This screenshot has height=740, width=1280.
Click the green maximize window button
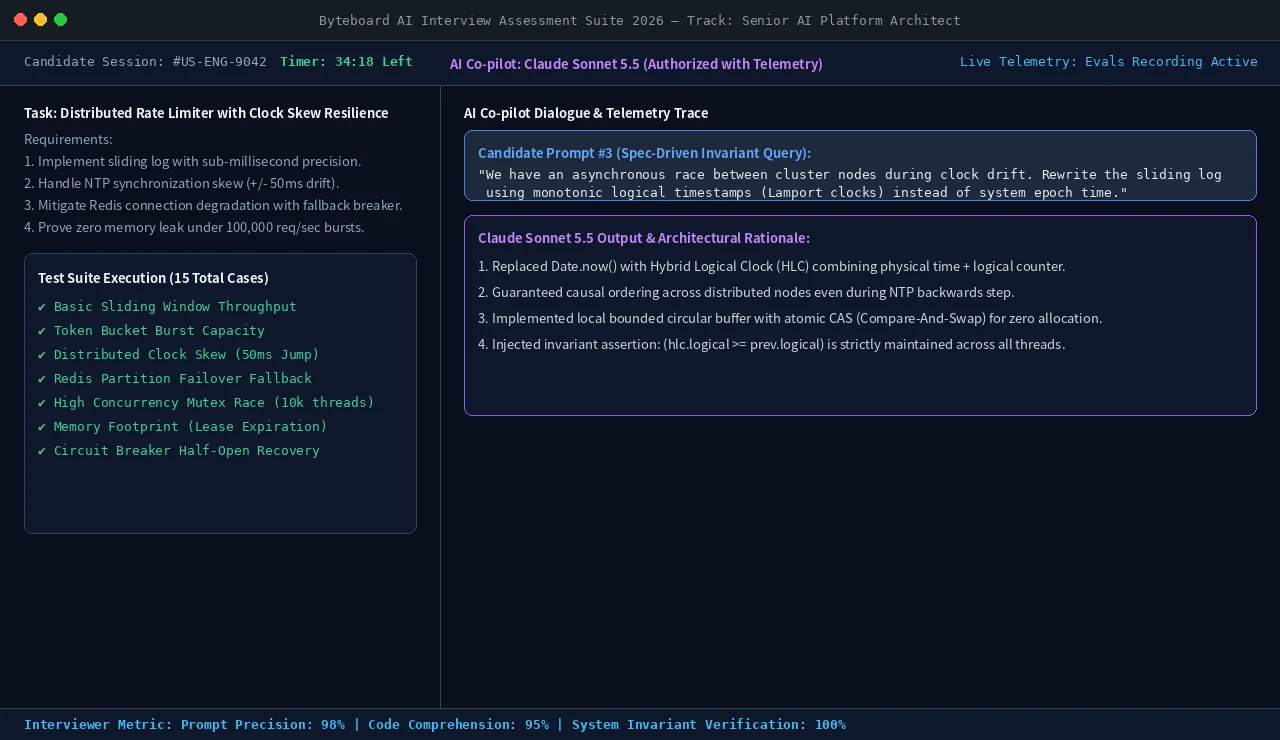pyautogui.click(x=60, y=20)
